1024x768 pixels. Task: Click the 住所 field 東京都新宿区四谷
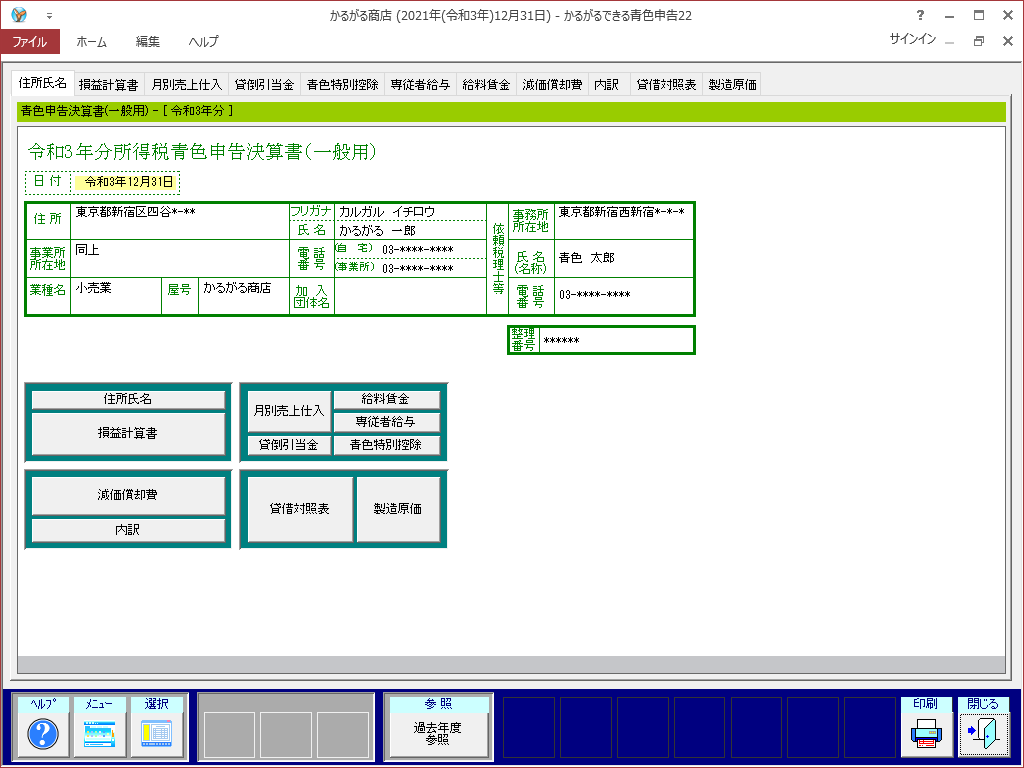[180, 221]
